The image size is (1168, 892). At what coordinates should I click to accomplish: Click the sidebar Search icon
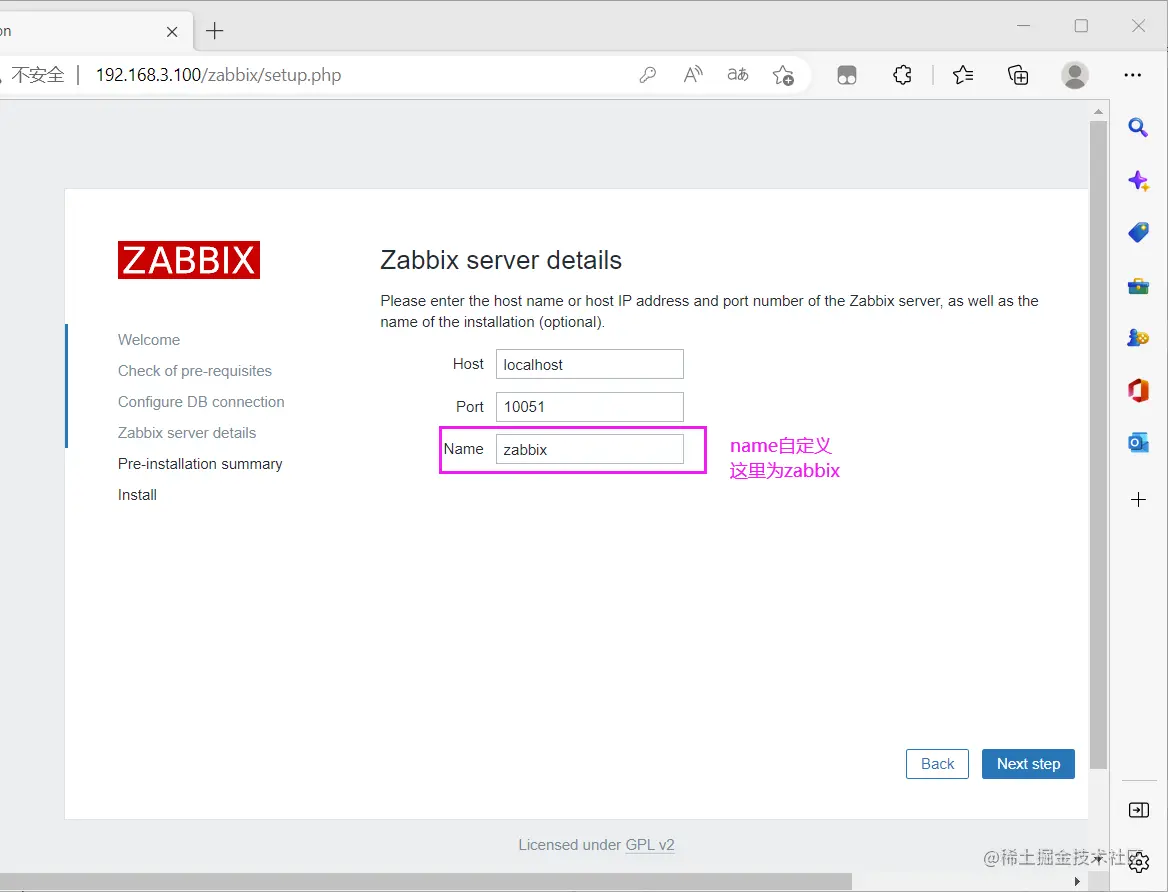1137,127
